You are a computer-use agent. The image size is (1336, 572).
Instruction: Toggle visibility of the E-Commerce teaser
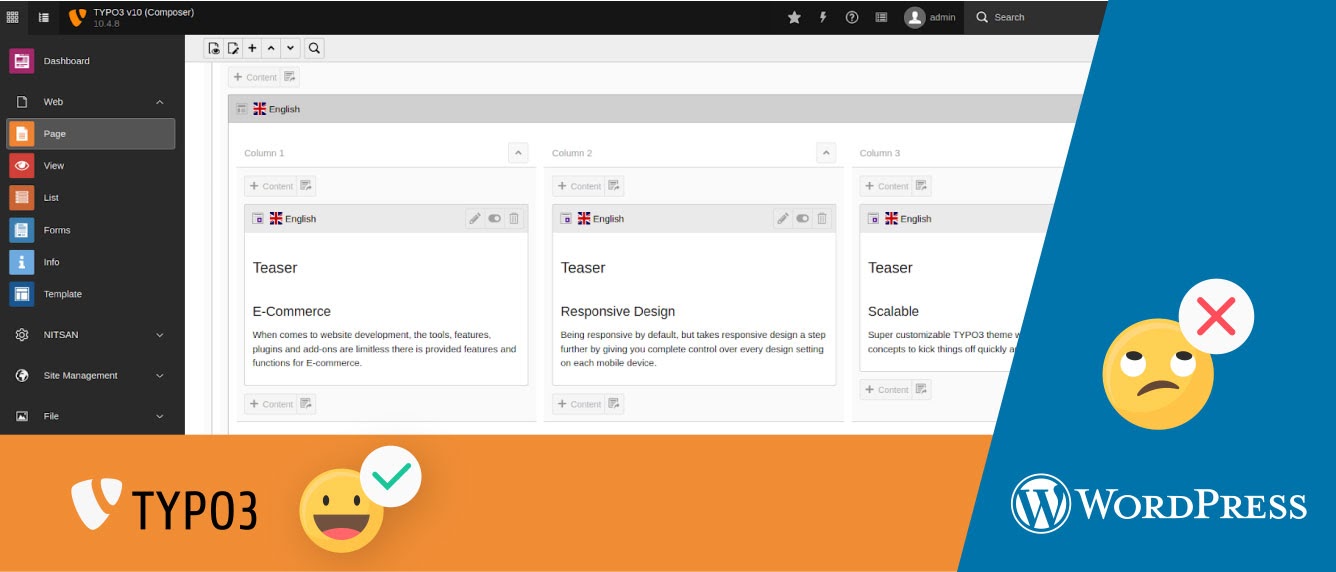(495, 218)
